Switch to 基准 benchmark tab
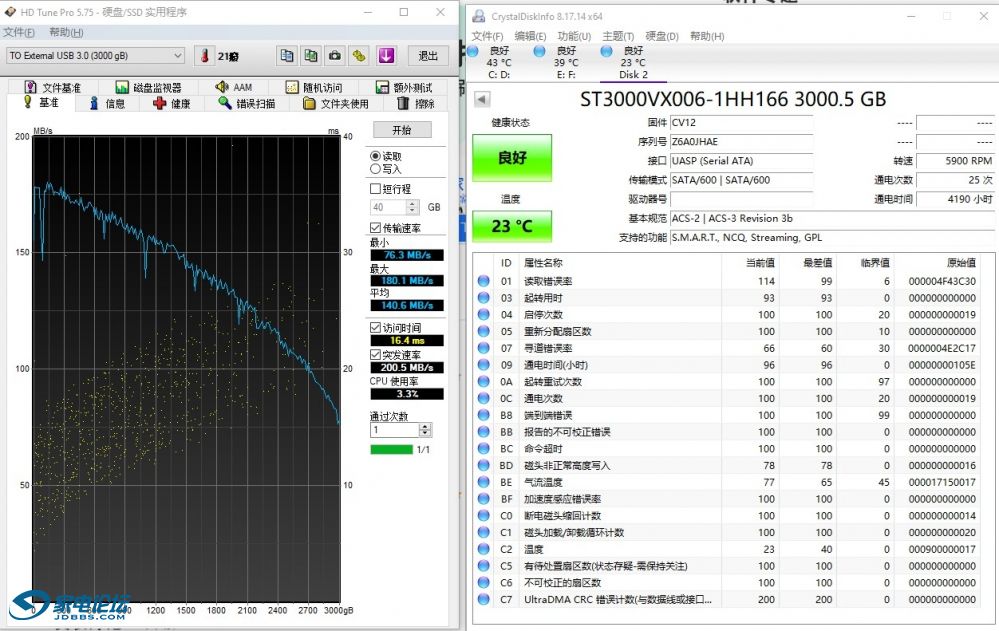This screenshot has height=631, width=999. point(41,103)
